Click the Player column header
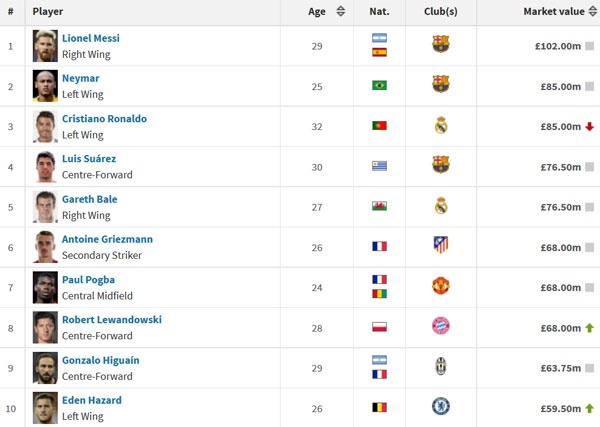 pos(48,12)
